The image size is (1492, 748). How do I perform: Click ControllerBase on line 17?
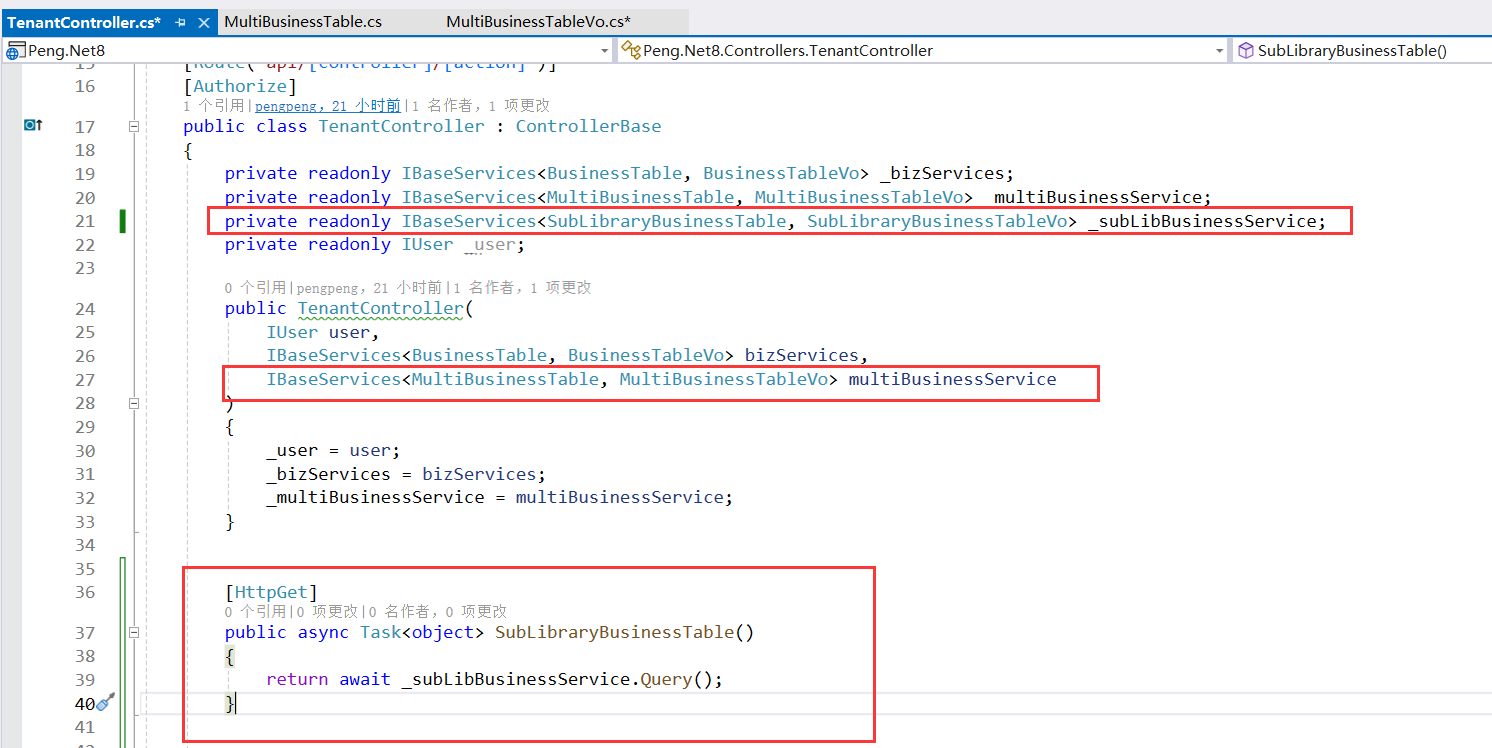click(588, 126)
